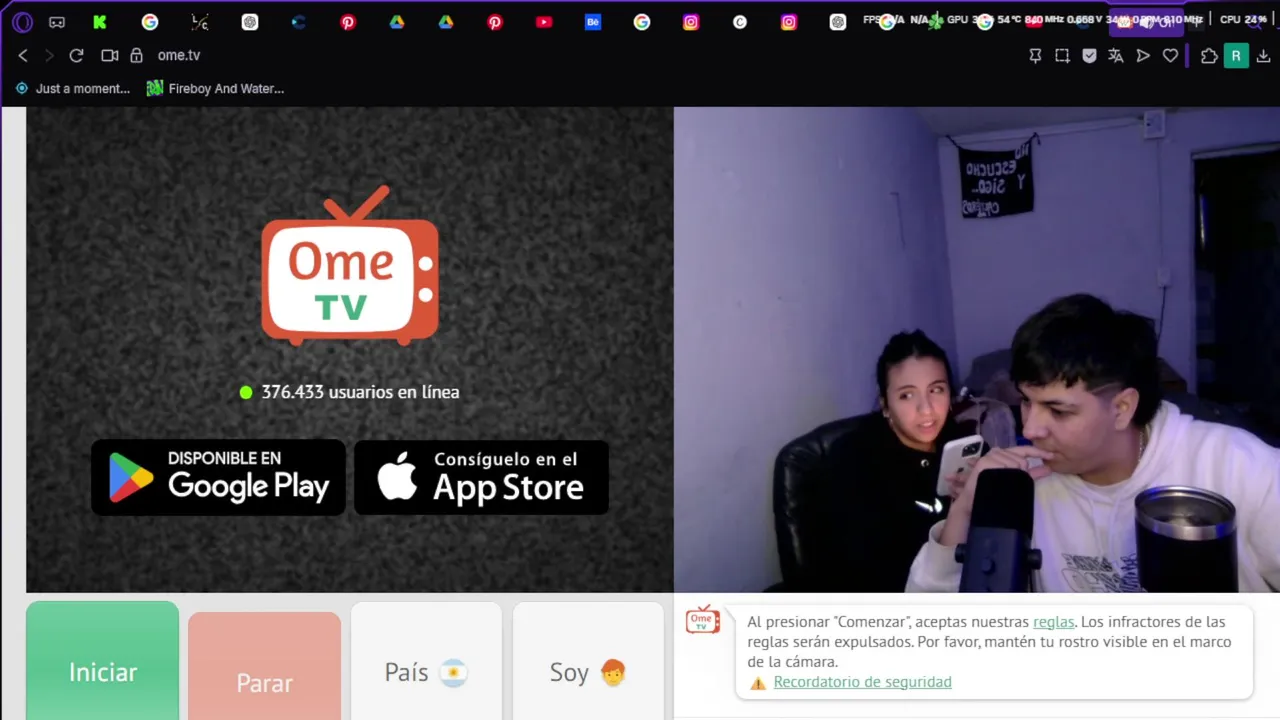Bookmark page with the heart icon

click(x=1170, y=56)
